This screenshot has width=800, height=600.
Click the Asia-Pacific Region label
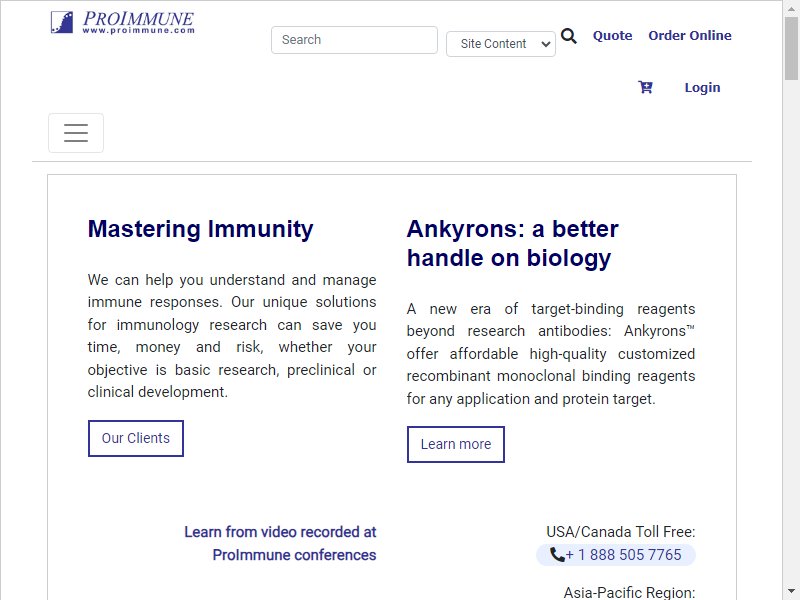[x=629, y=592]
